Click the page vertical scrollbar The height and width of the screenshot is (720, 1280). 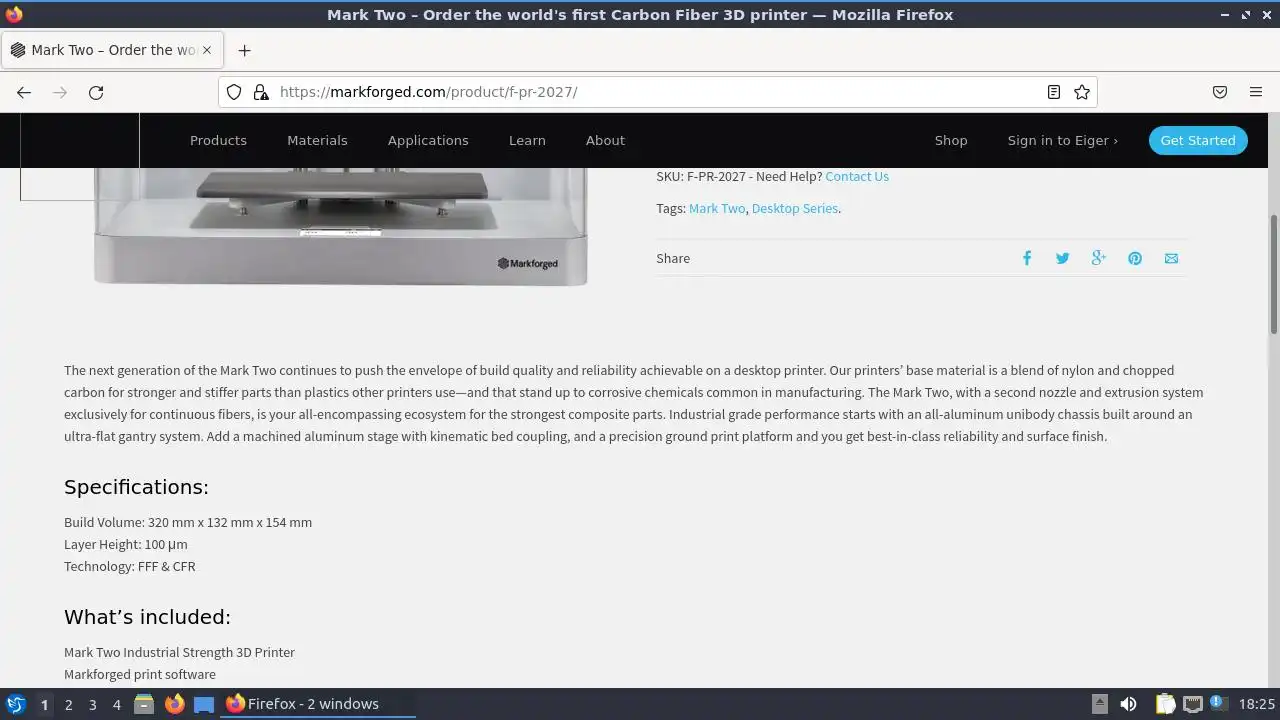[x=1274, y=274]
